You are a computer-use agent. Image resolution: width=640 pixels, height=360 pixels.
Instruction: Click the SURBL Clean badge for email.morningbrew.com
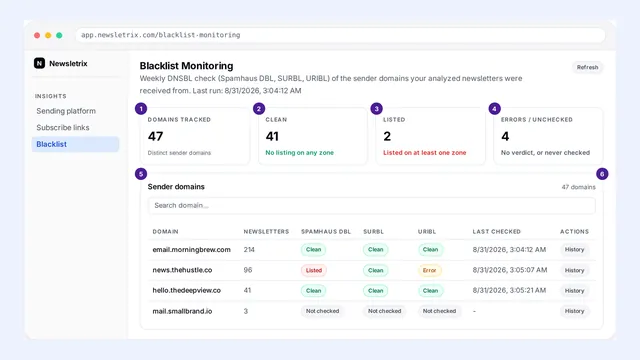pyautogui.click(x=376, y=249)
